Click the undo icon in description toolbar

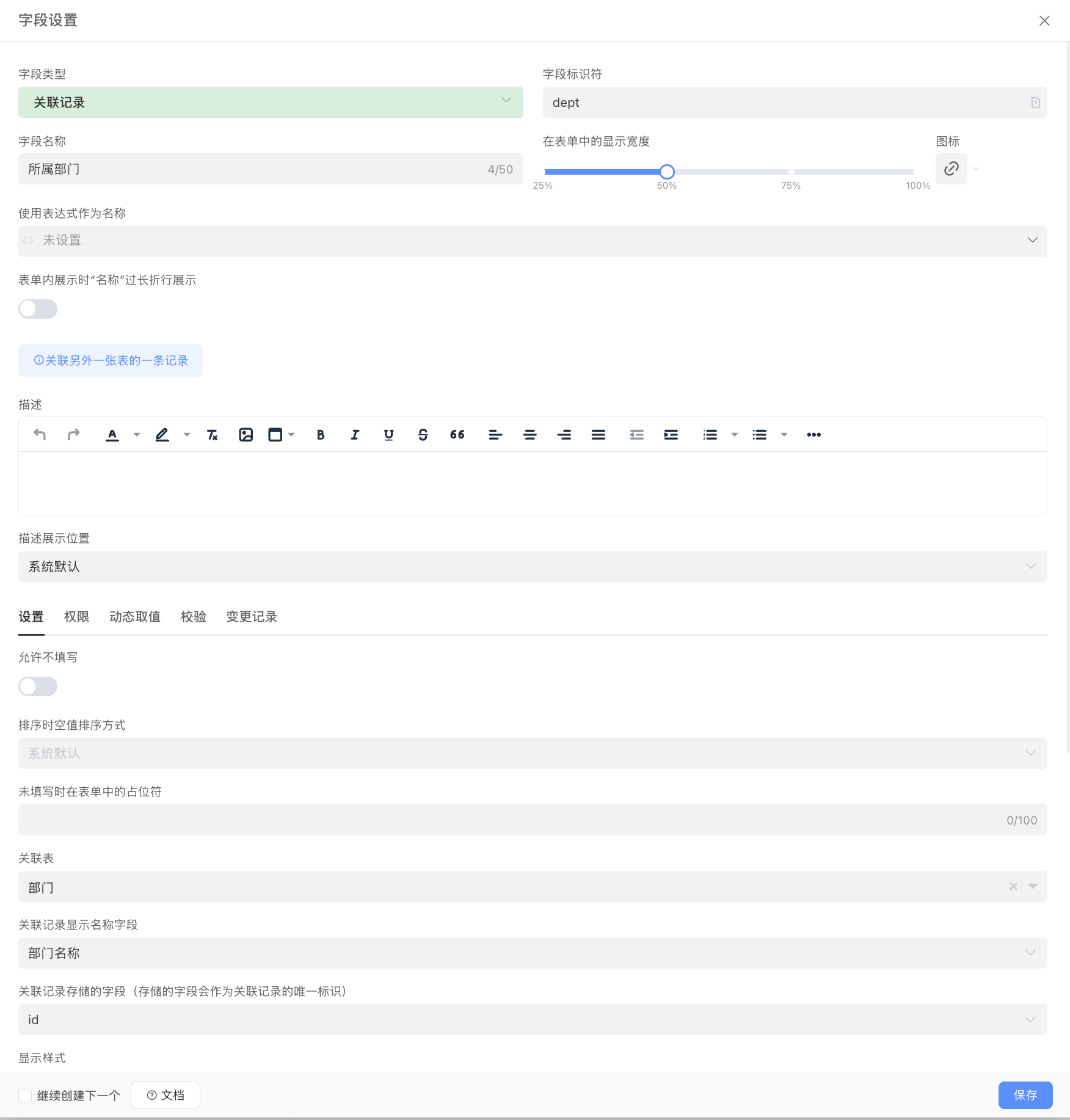coord(39,434)
